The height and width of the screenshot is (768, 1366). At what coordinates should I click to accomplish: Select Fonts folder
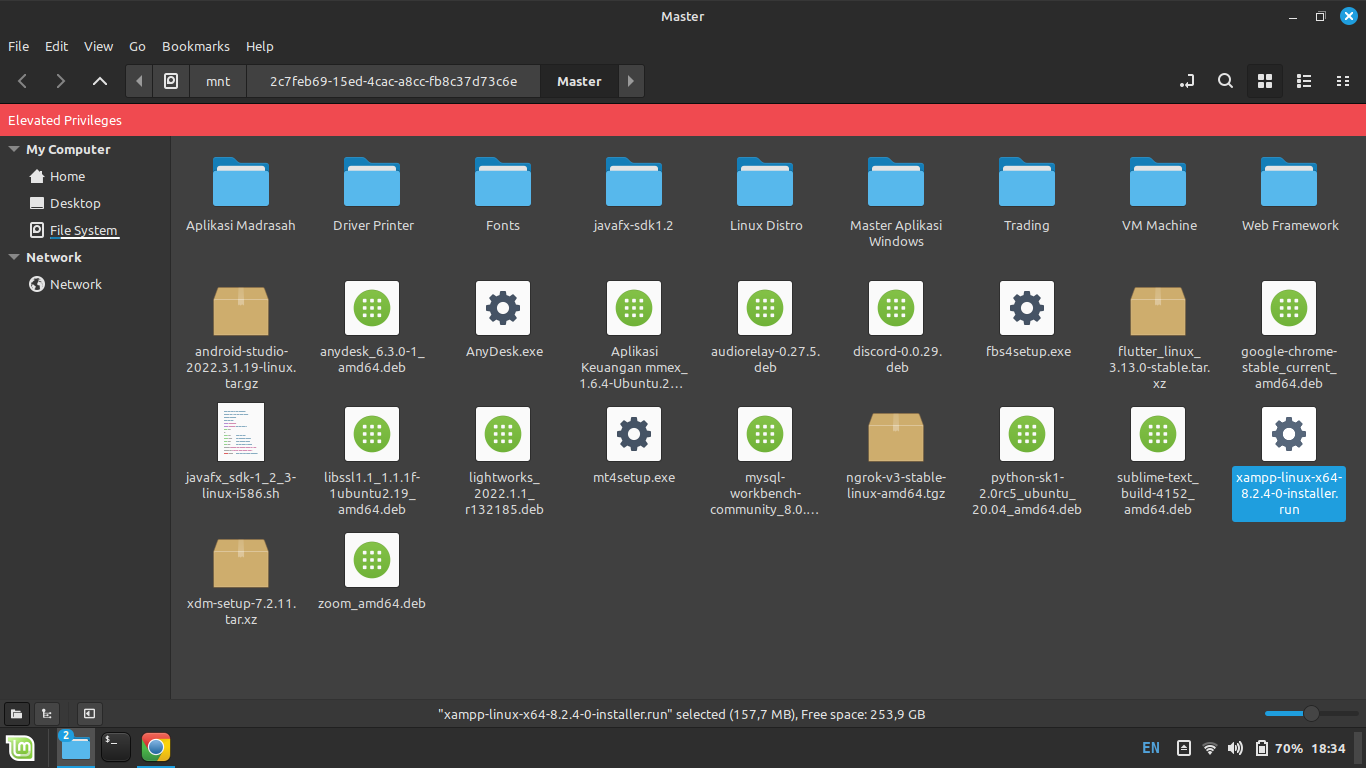click(503, 195)
